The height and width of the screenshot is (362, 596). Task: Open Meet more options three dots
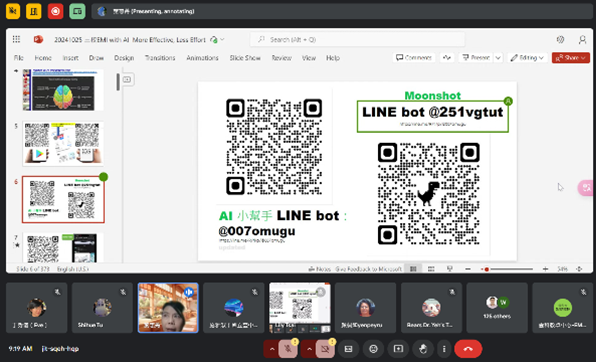(x=444, y=349)
